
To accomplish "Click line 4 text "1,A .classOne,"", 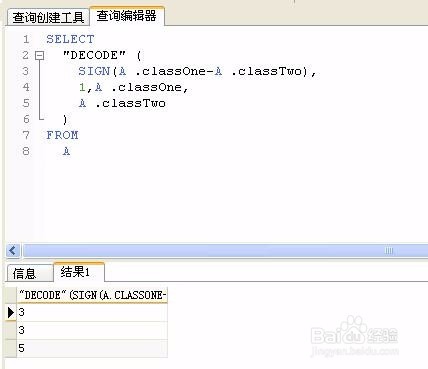I will point(134,87).
